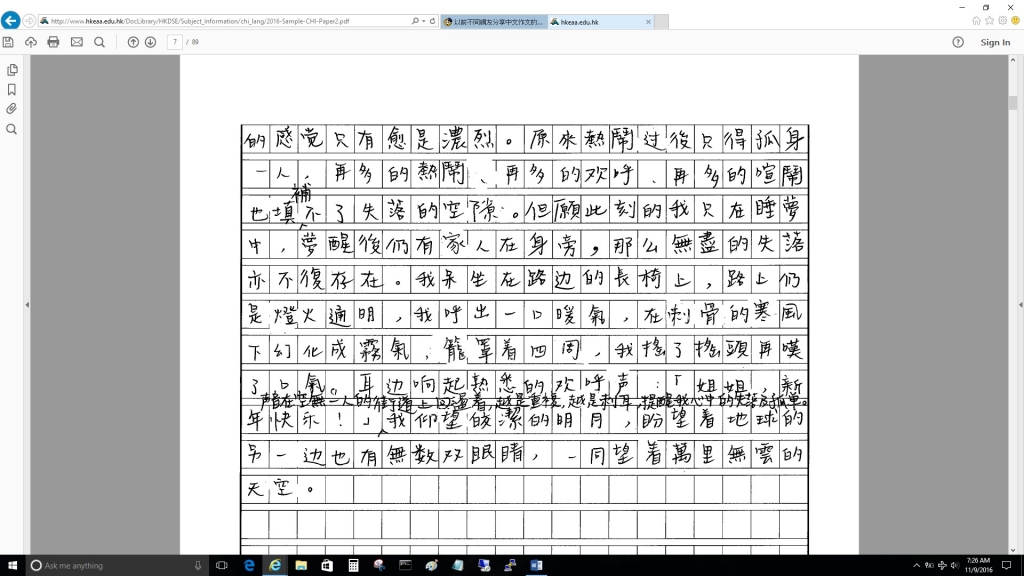The width and height of the screenshot is (1024, 576).
Task: Save the PDF with the disk icon
Action: (9, 42)
